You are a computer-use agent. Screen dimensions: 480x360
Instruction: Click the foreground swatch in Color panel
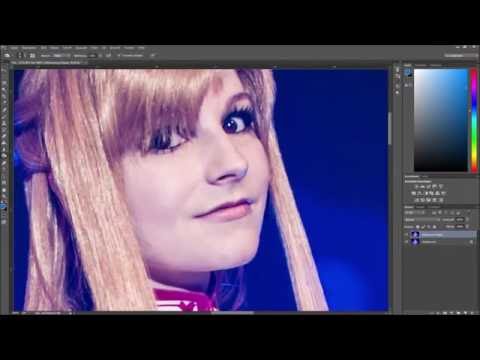point(408,72)
